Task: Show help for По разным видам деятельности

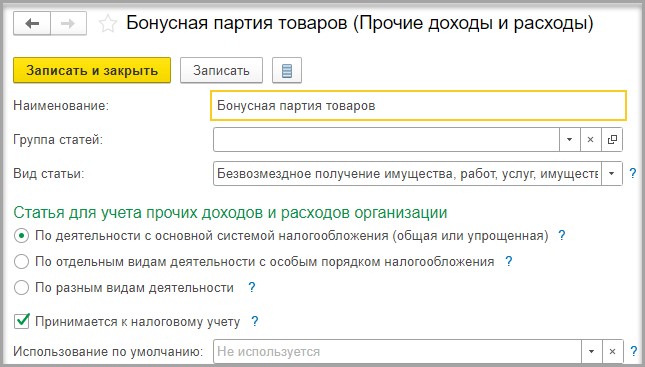Action: point(252,287)
